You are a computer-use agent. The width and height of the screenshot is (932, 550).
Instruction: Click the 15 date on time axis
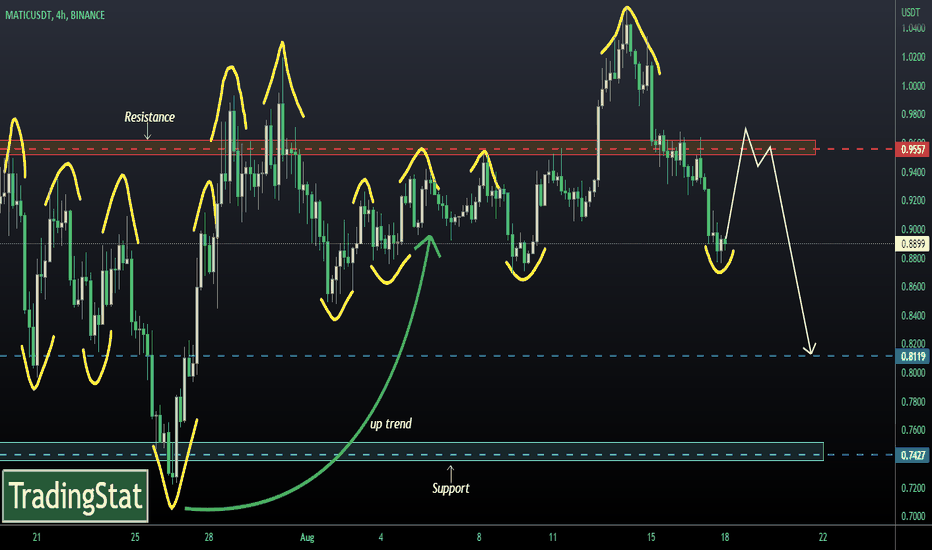[651, 538]
